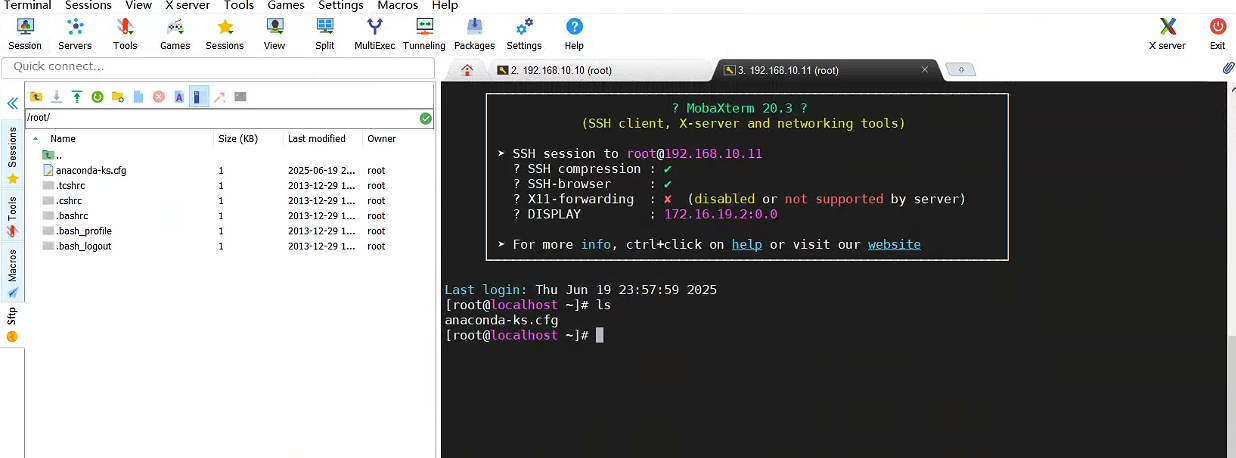This screenshot has width=1236, height=458.
Task: Go to parent directory in SFTP toolbar
Action: click(x=36, y=97)
